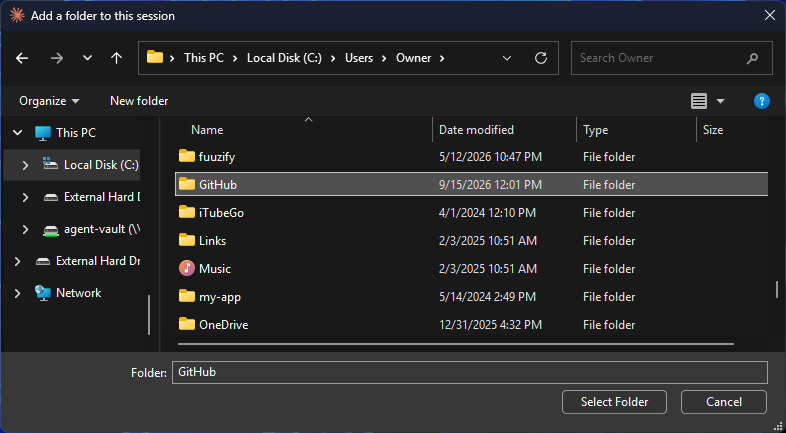Click the iTubeGo folder icon
This screenshot has height=433, width=786.
tap(186, 212)
